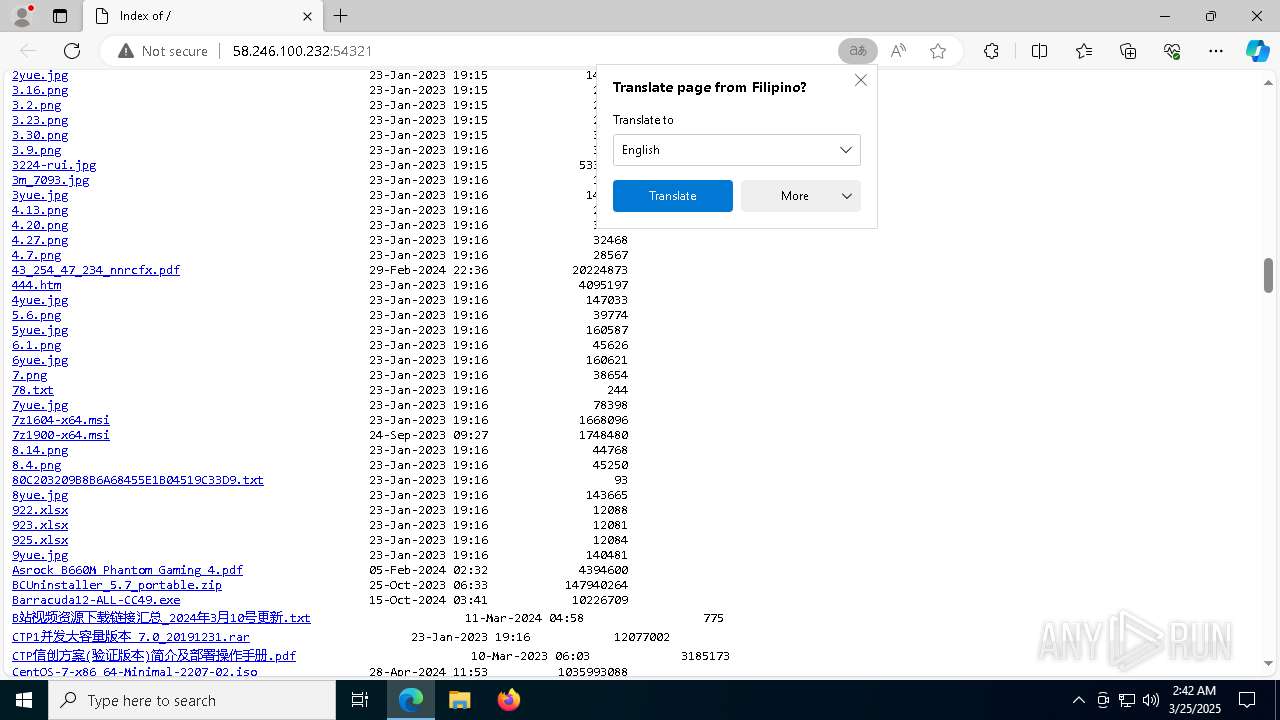
Task: Open the 3224-rui.jpg link
Action: click(54, 165)
